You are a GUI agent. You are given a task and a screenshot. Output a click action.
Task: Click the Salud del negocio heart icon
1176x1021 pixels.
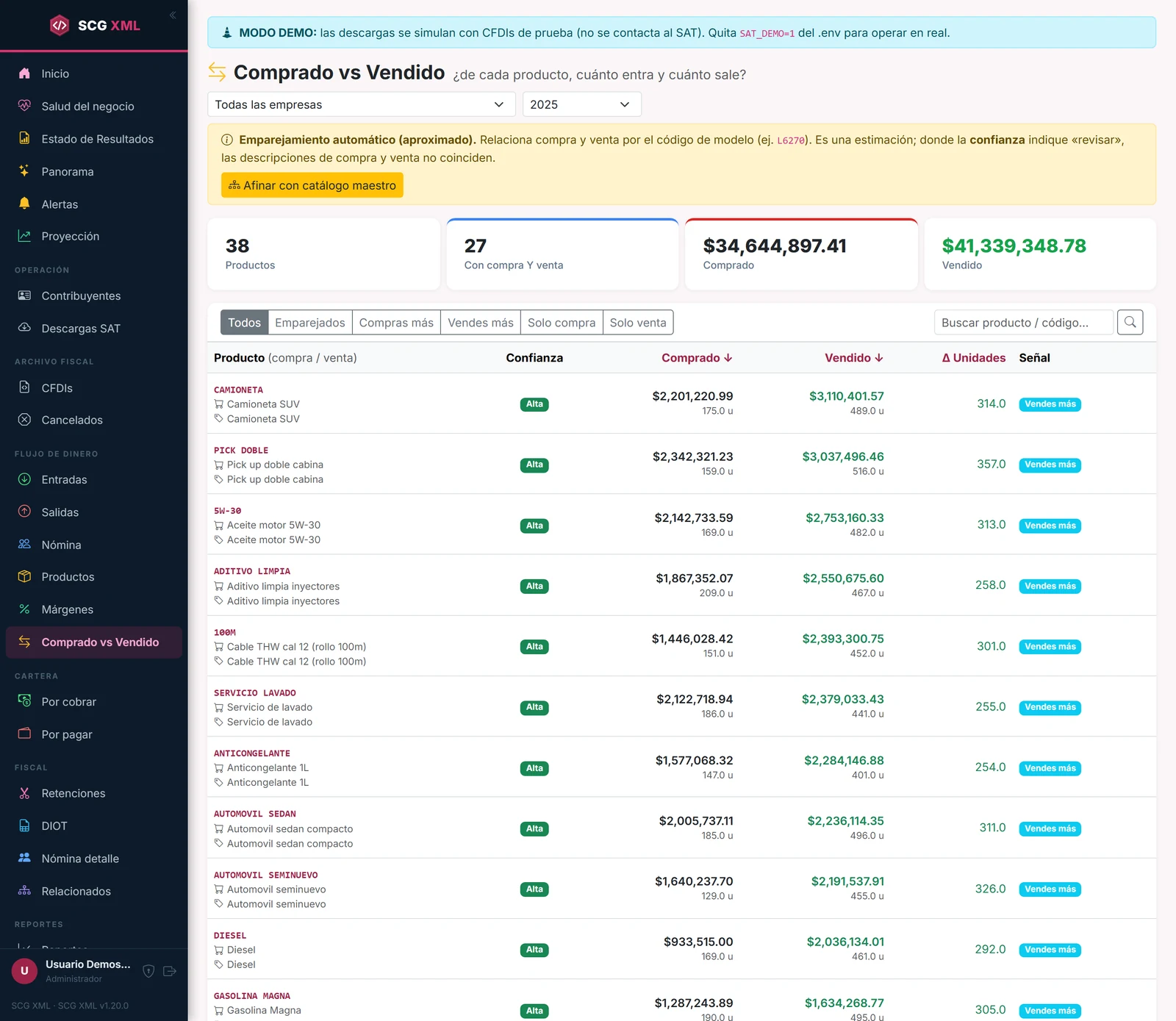pos(24,106)
